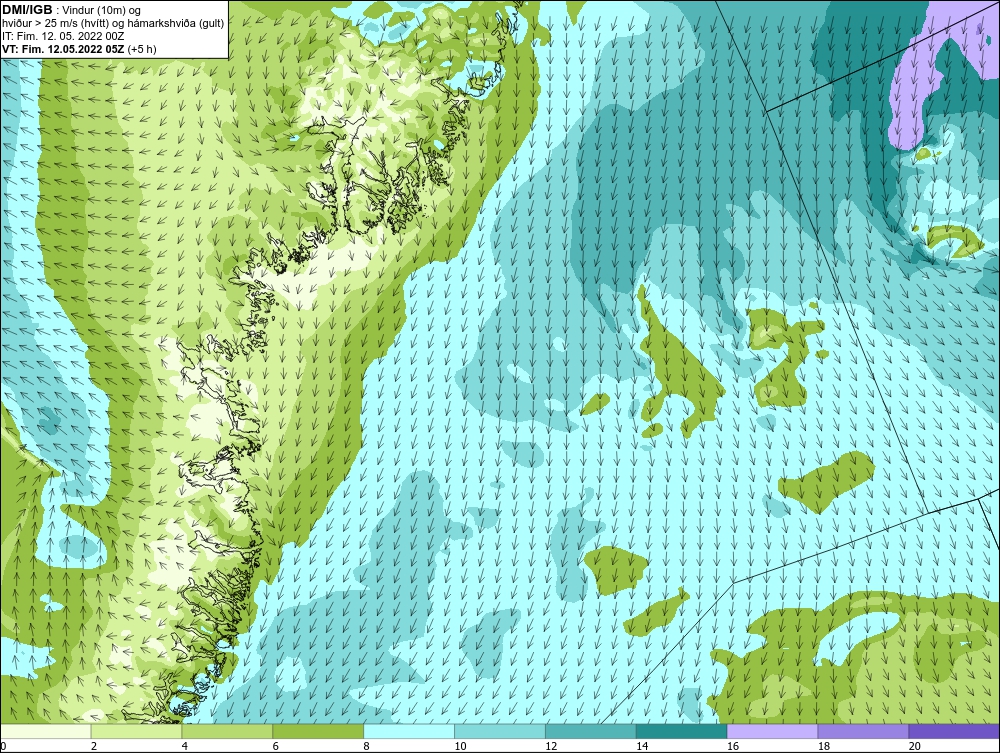Click the legend scale label '6'
The image size is (1000, 753).
[276, 746]
